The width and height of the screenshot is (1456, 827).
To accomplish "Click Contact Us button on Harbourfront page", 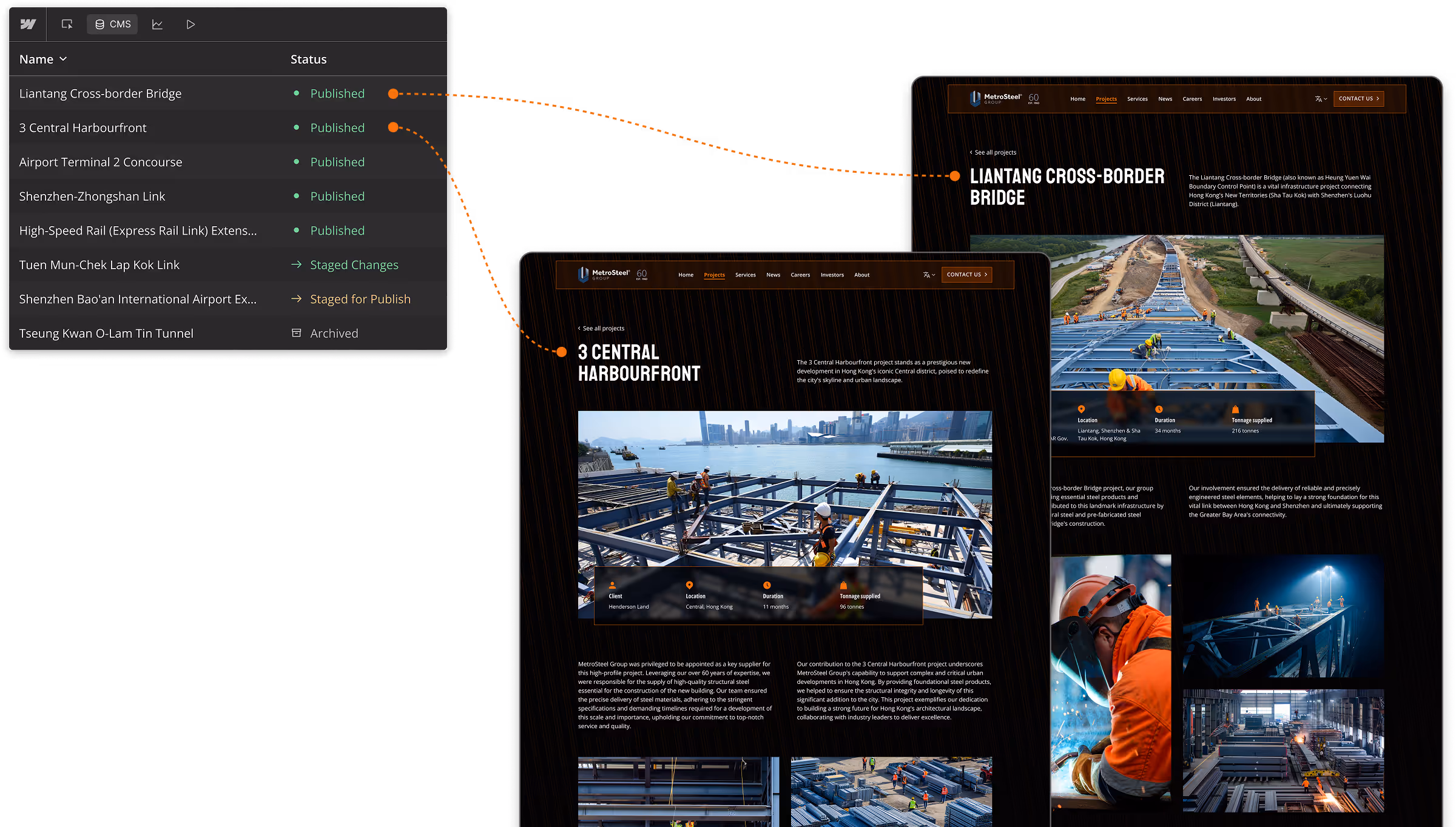I will click(966, 275).
